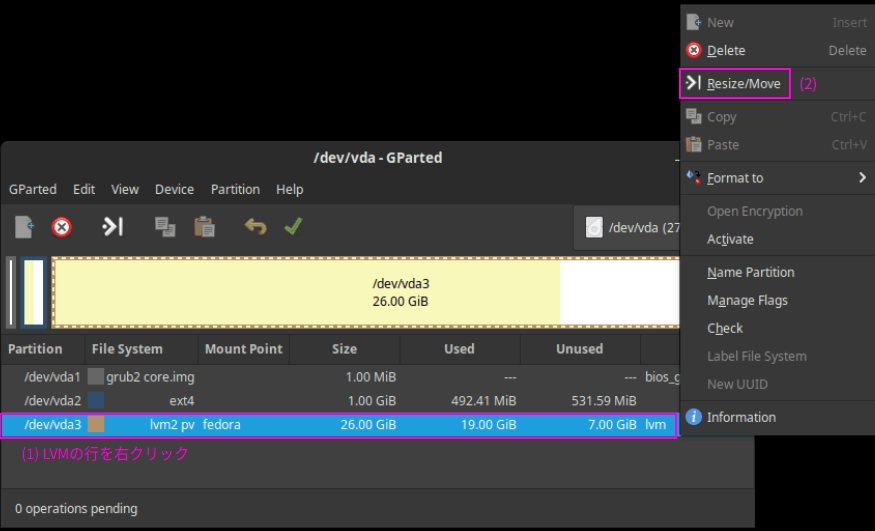This screenshot has width=875, height=531.
Task: Click the lvm2 pv tan color swatch
Action: [x=96, y=424]
